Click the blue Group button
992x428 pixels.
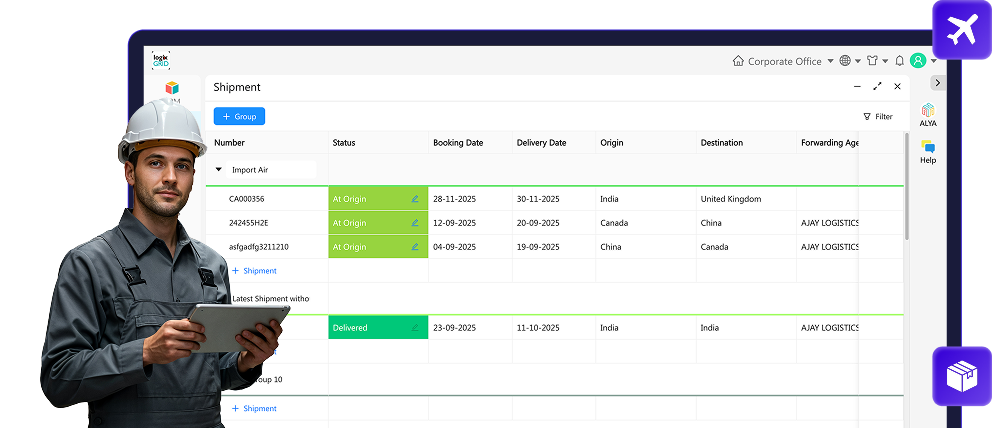point(239,117)
